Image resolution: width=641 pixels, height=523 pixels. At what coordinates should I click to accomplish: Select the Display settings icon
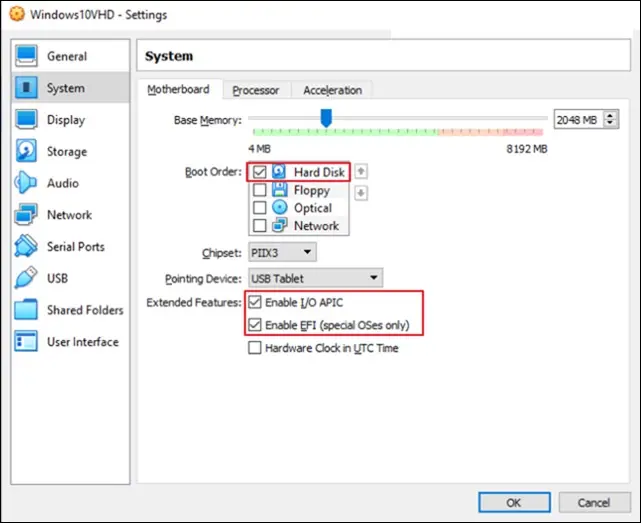point(26,120)
